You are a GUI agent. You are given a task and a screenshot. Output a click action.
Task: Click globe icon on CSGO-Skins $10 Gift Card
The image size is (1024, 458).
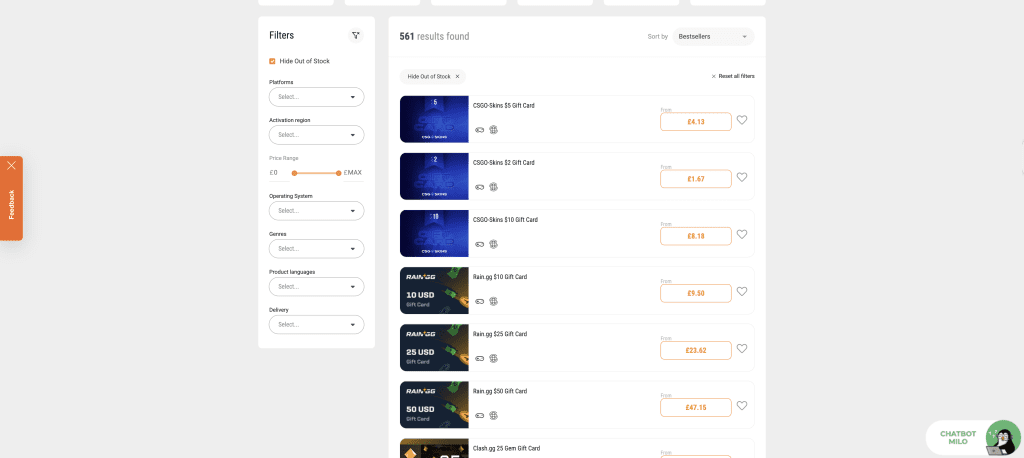[494, 244]
